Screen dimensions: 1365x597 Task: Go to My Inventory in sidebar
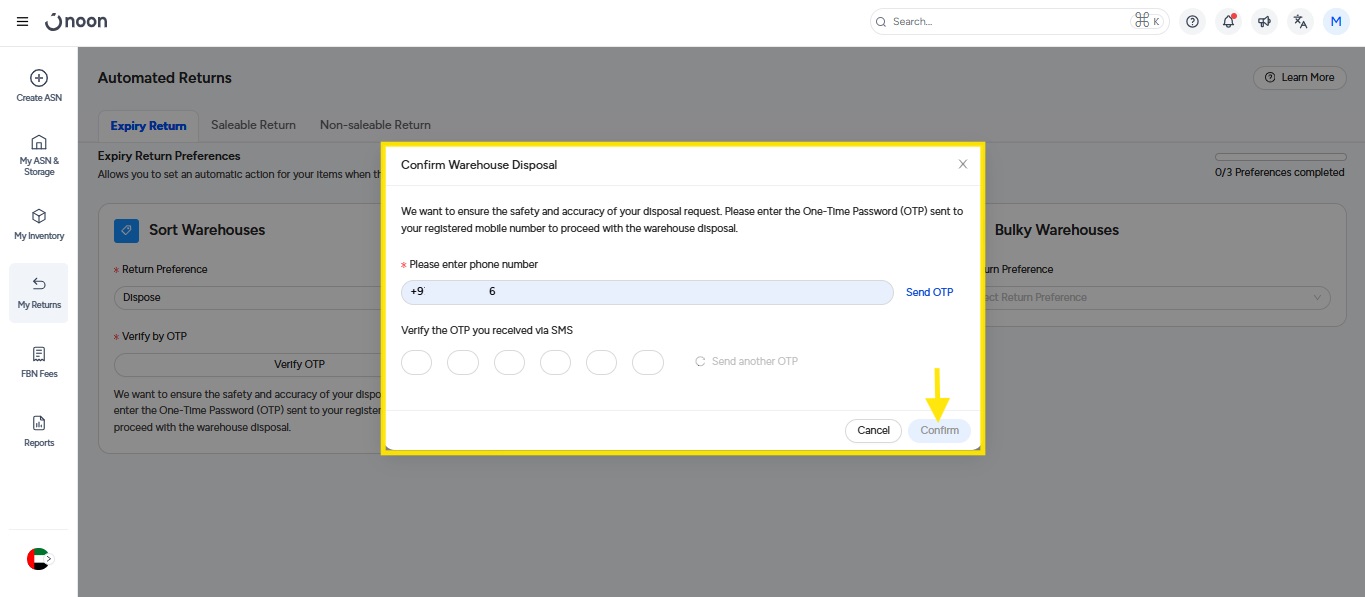(39, 224)
